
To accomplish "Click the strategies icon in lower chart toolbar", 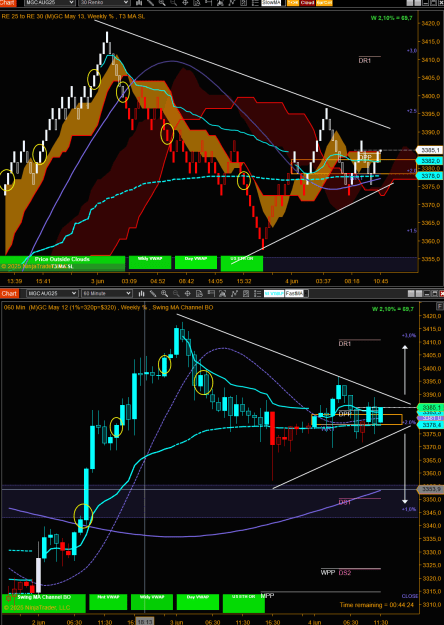I will pos(245,294).
